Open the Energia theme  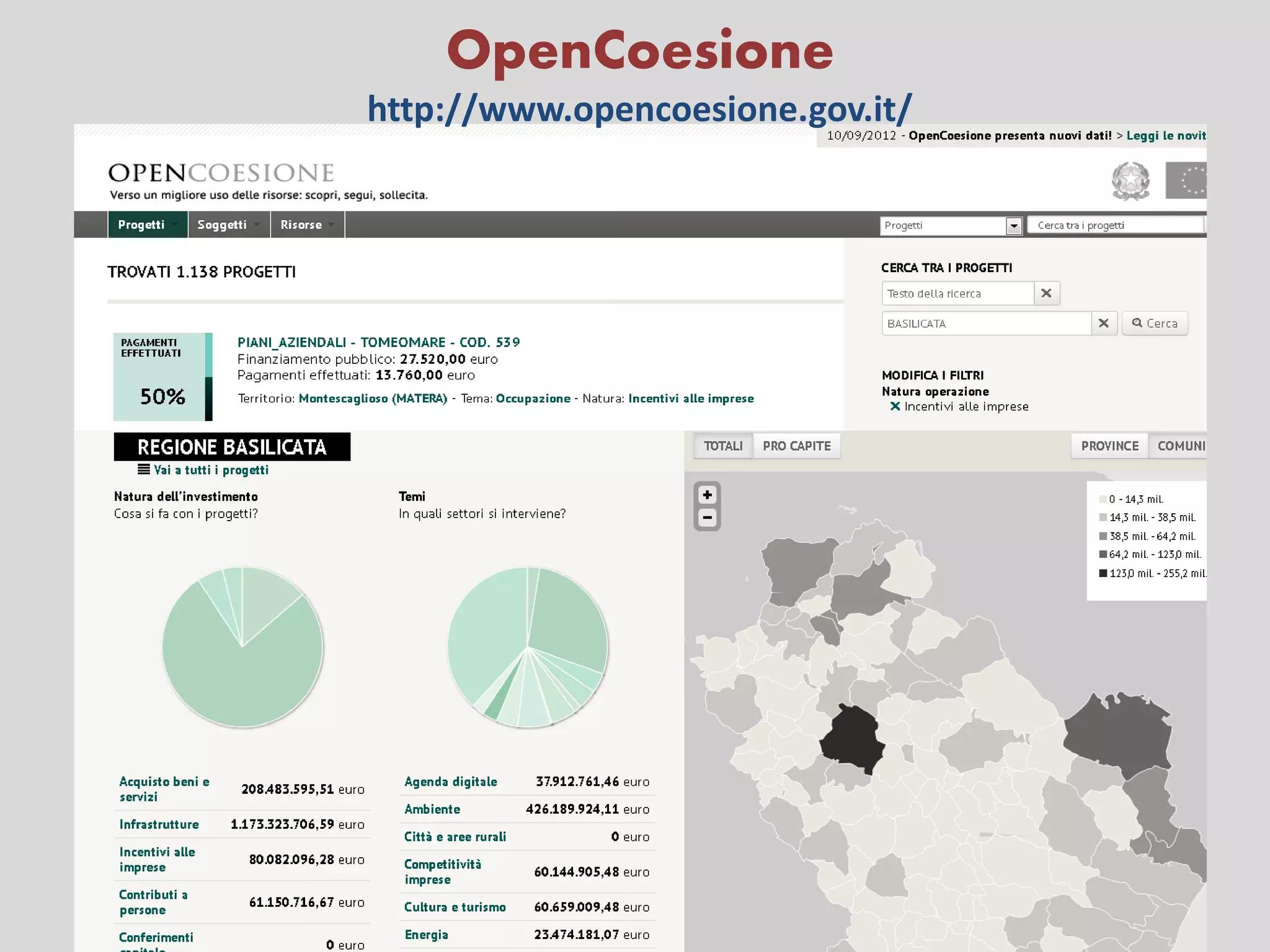[426, 935]
